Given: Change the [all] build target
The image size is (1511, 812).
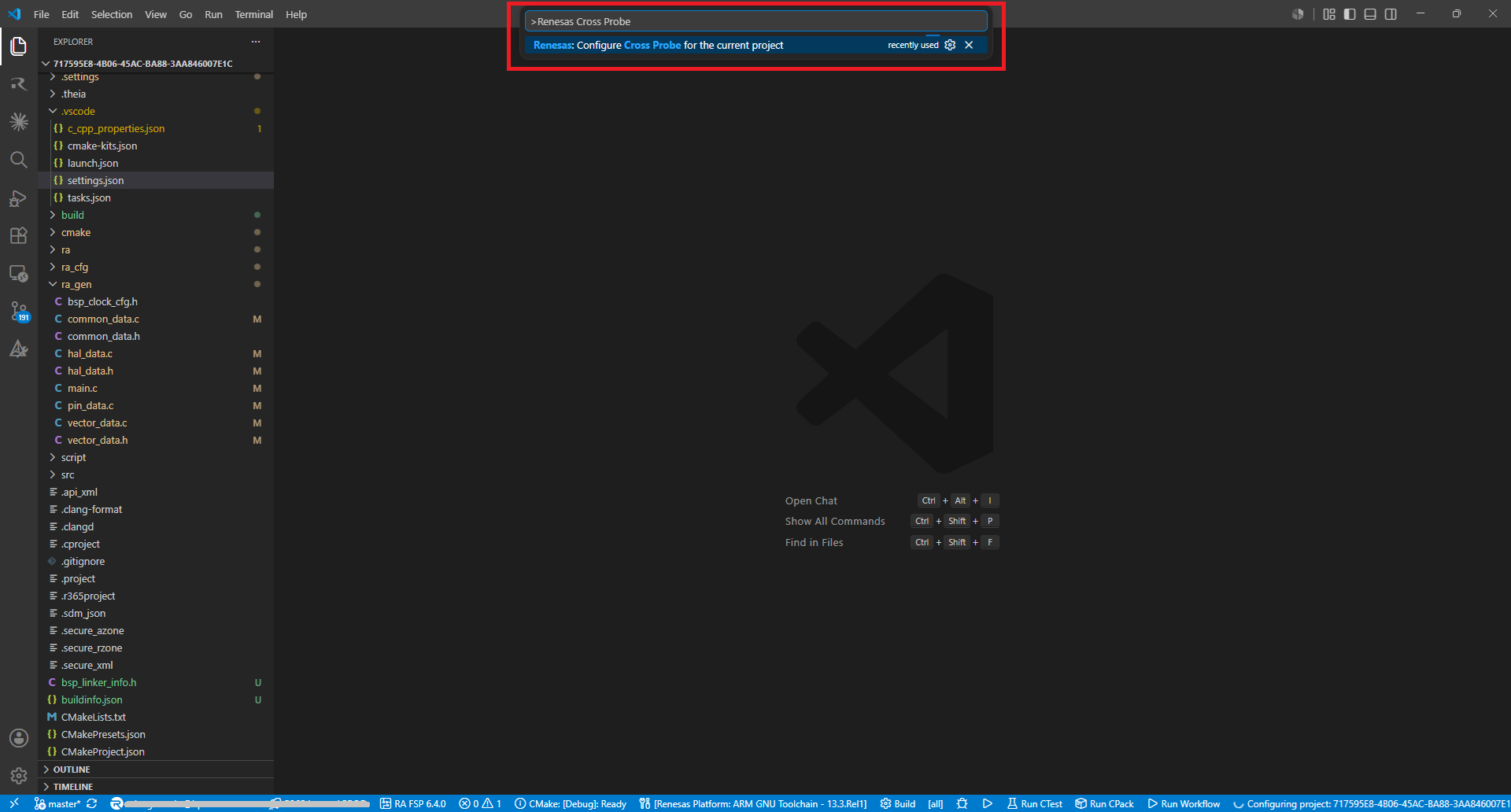Looking at the screenshot, I should click(x=935, y=803).
